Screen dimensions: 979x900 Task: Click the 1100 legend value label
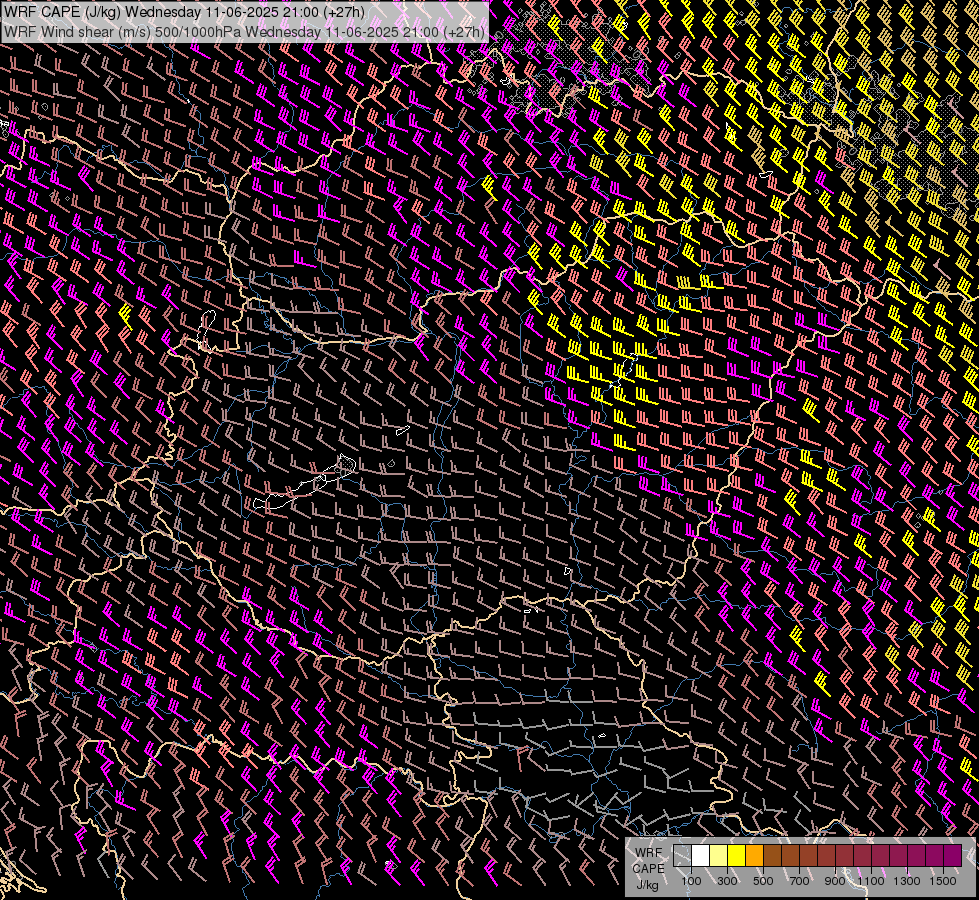pyautogui.click(x=870, y=881)
